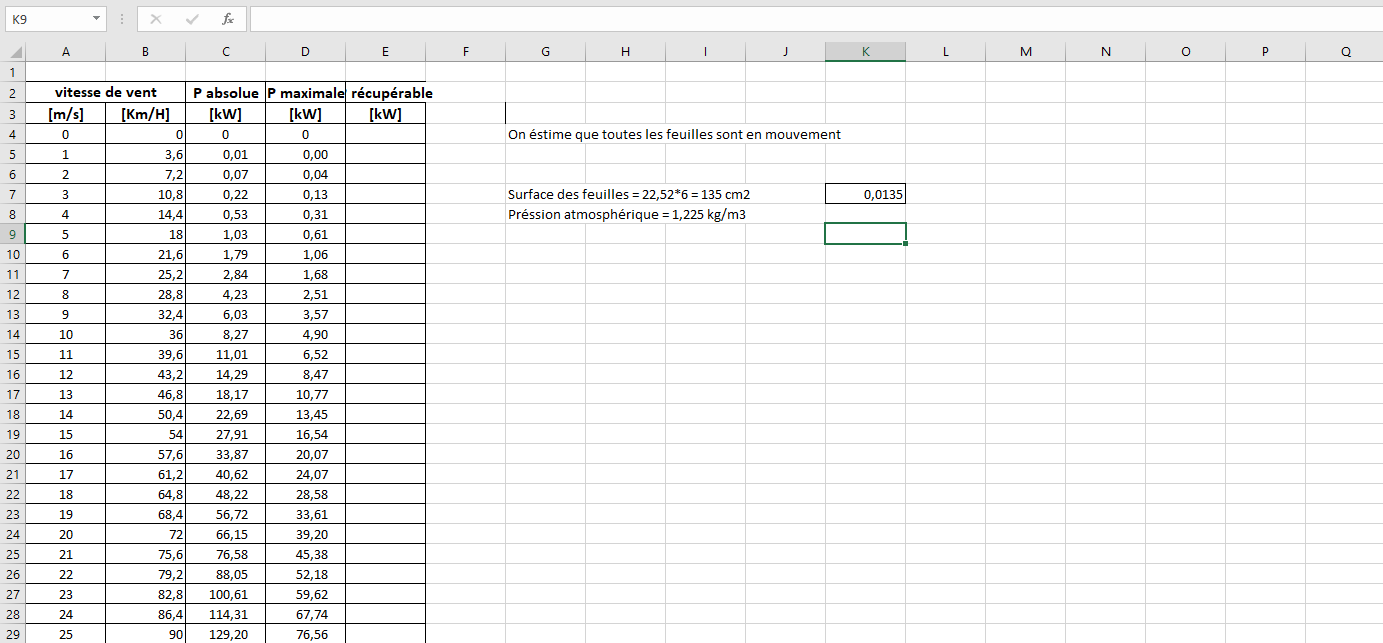This screenshot has width=1383, height=643.
Task: Click the Insert Function fx icon
Action: click(227, 19)
